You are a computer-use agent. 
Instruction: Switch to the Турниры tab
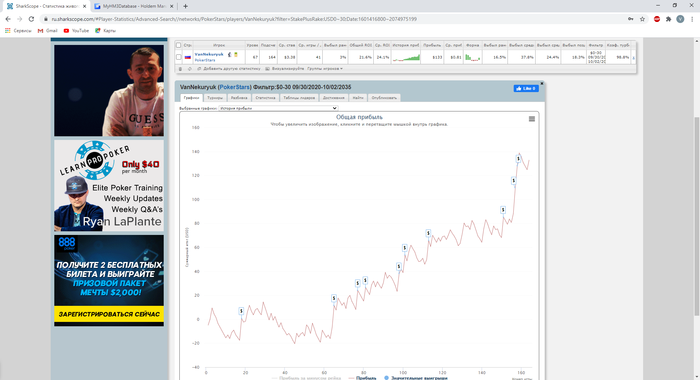pos(215,98)
